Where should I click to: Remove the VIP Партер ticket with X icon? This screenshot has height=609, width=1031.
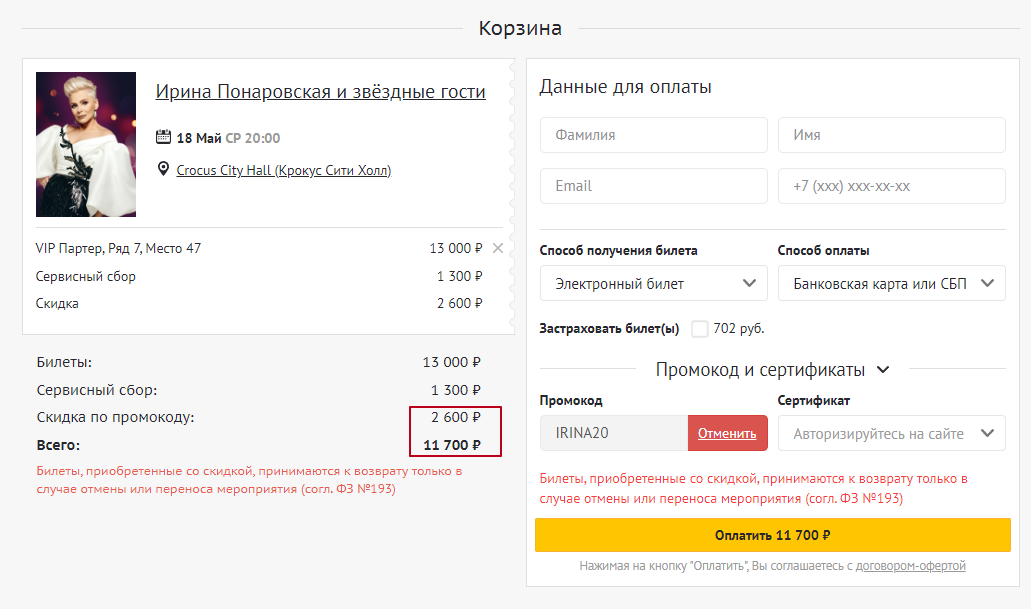point(498,248)
